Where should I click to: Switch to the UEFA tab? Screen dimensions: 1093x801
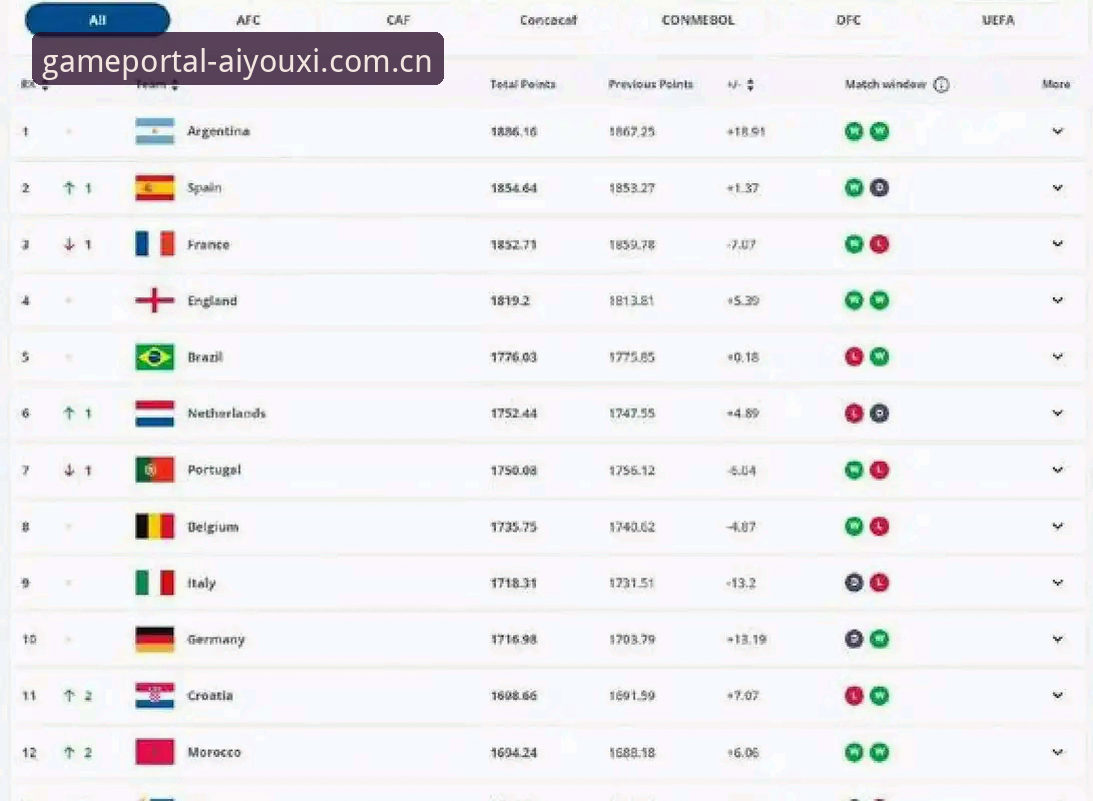[998, 20]
